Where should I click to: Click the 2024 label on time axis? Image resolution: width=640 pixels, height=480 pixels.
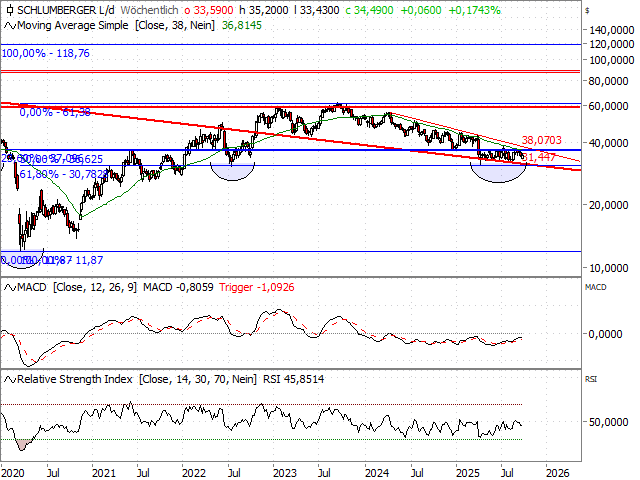pyautogui.click(x=377, y=473)
